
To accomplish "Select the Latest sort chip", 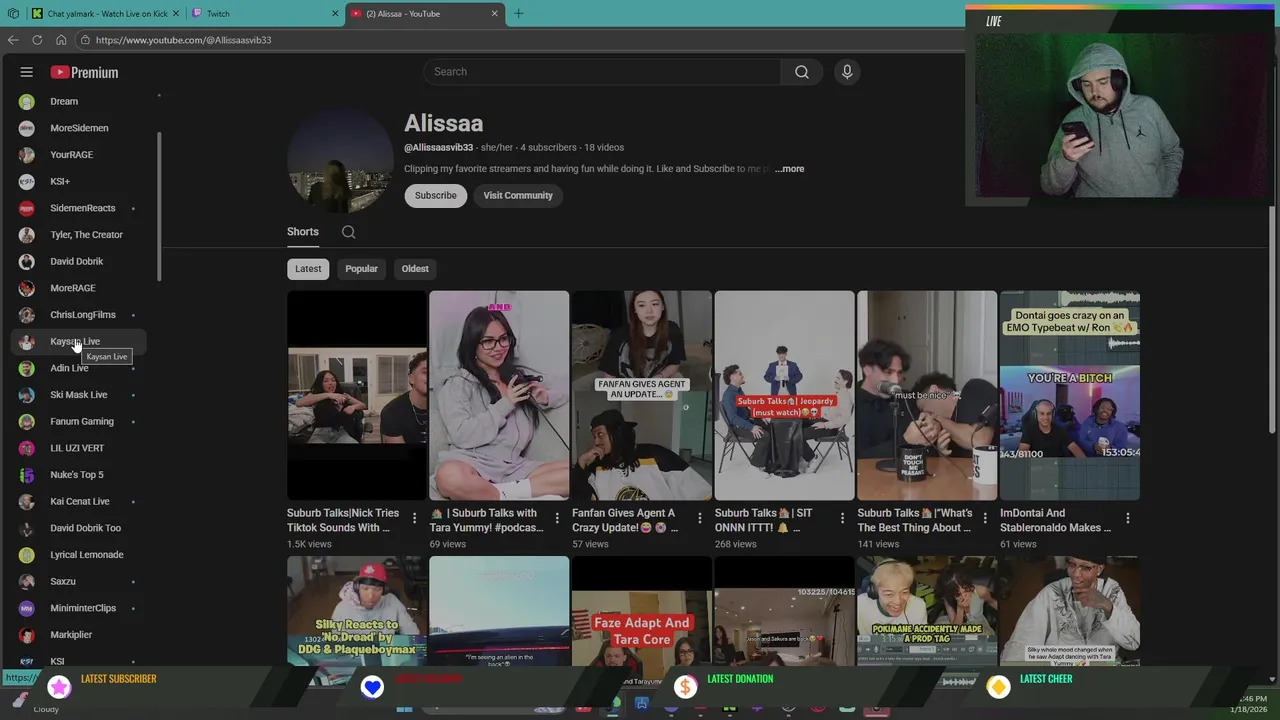I will point(308,269).
